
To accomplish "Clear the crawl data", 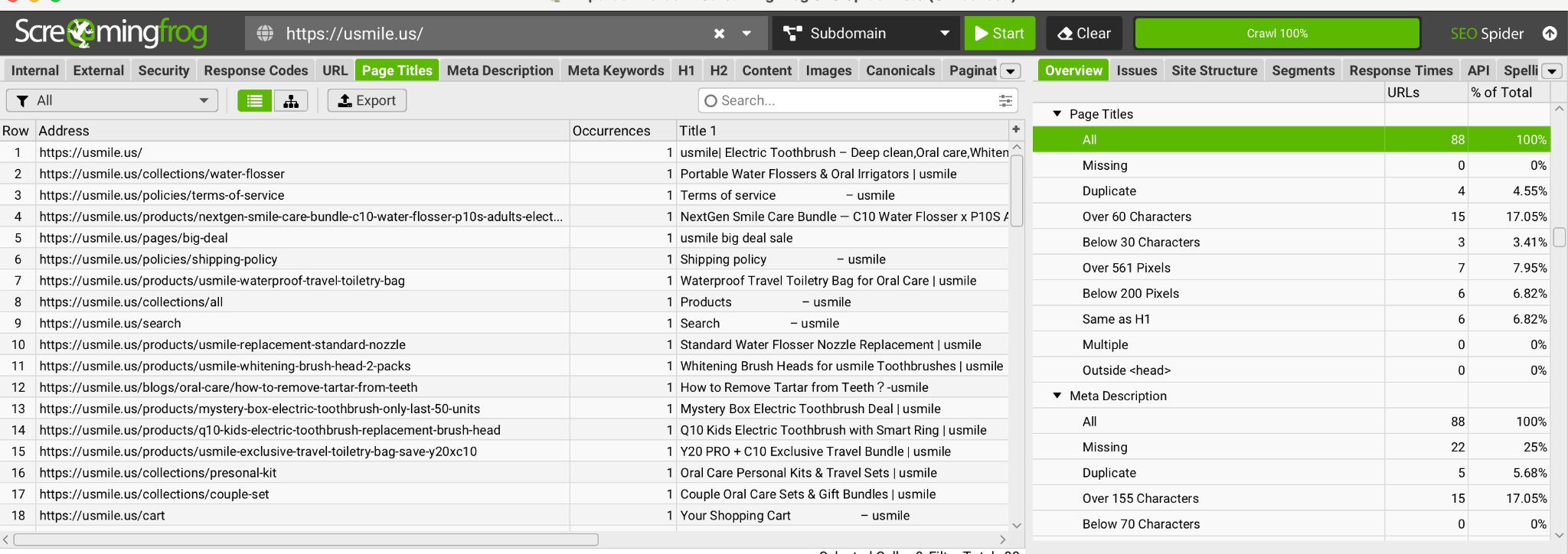I will pos(1084,33).
